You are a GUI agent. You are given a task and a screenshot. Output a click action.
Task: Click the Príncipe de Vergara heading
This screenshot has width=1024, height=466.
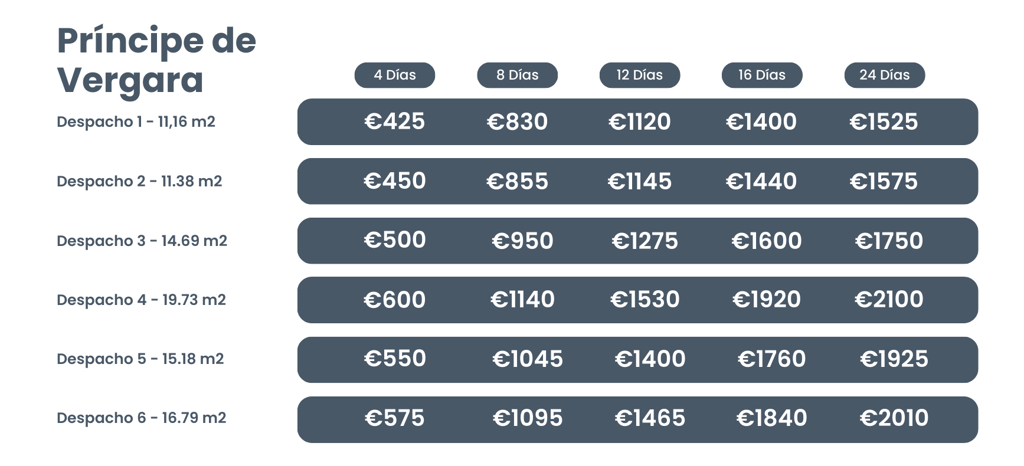coord(157,61)
